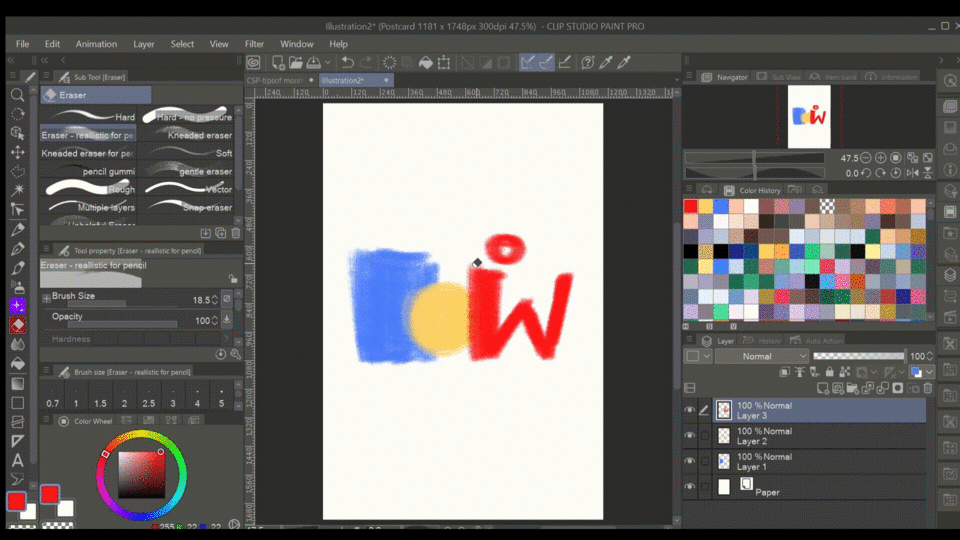Screen dimensions: 960x540
Task: Hide the Paper layer with its eye icon
Action: point(689,487)
